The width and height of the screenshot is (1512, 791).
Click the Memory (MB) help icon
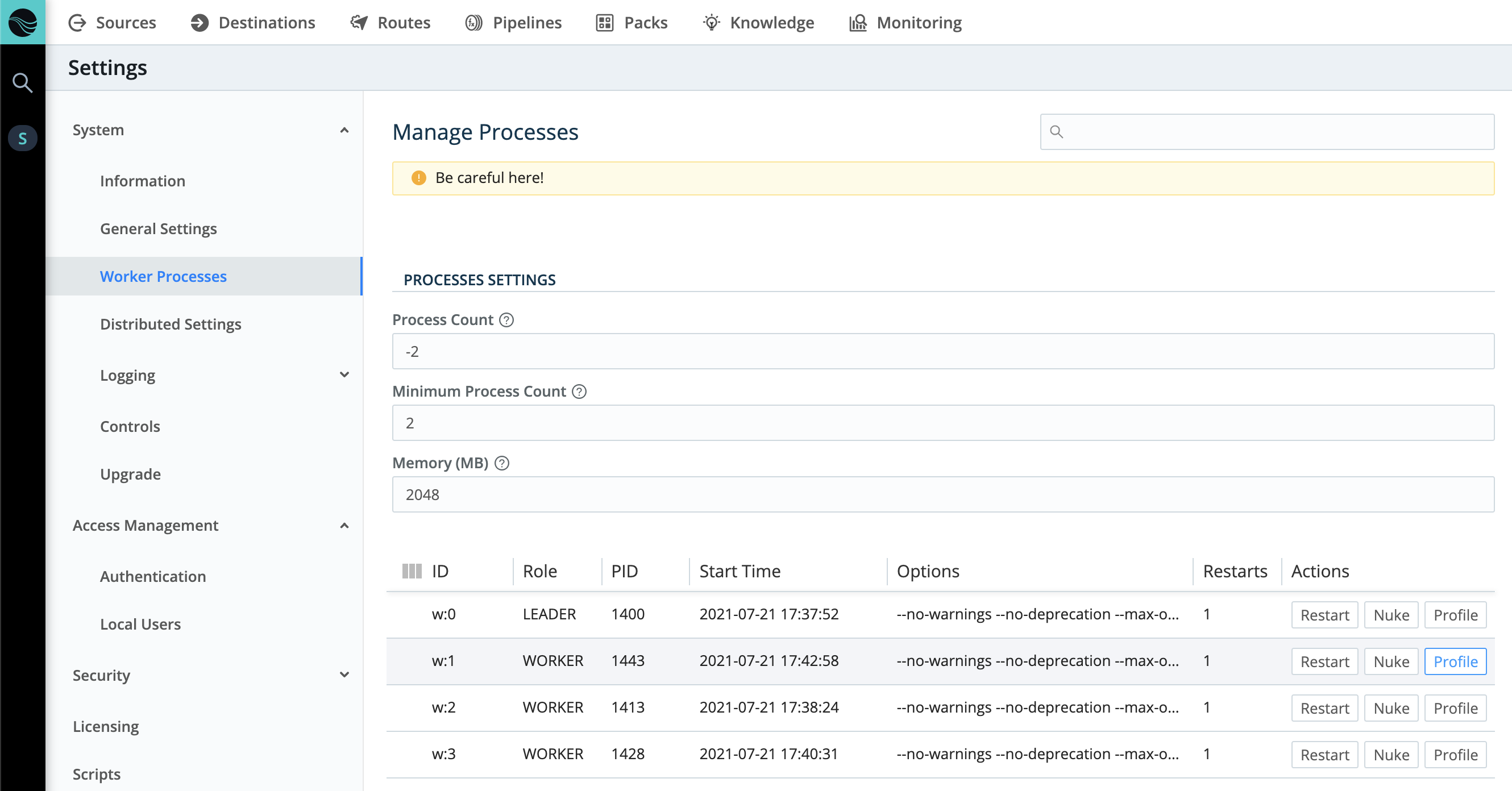point(501,464)
